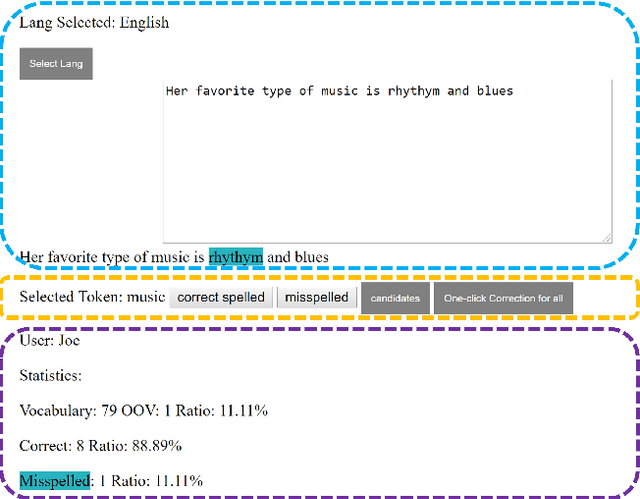Mark the selected token as misspelled
This screenshot has height=499, width=640.
316,298
